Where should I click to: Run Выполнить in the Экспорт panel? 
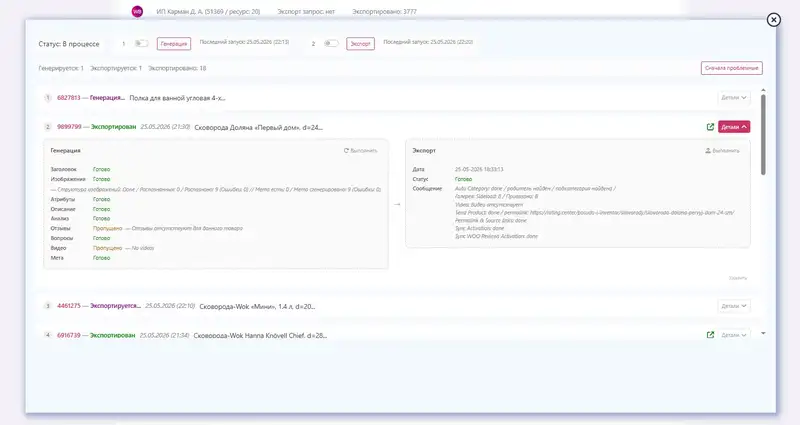[722, 151]
